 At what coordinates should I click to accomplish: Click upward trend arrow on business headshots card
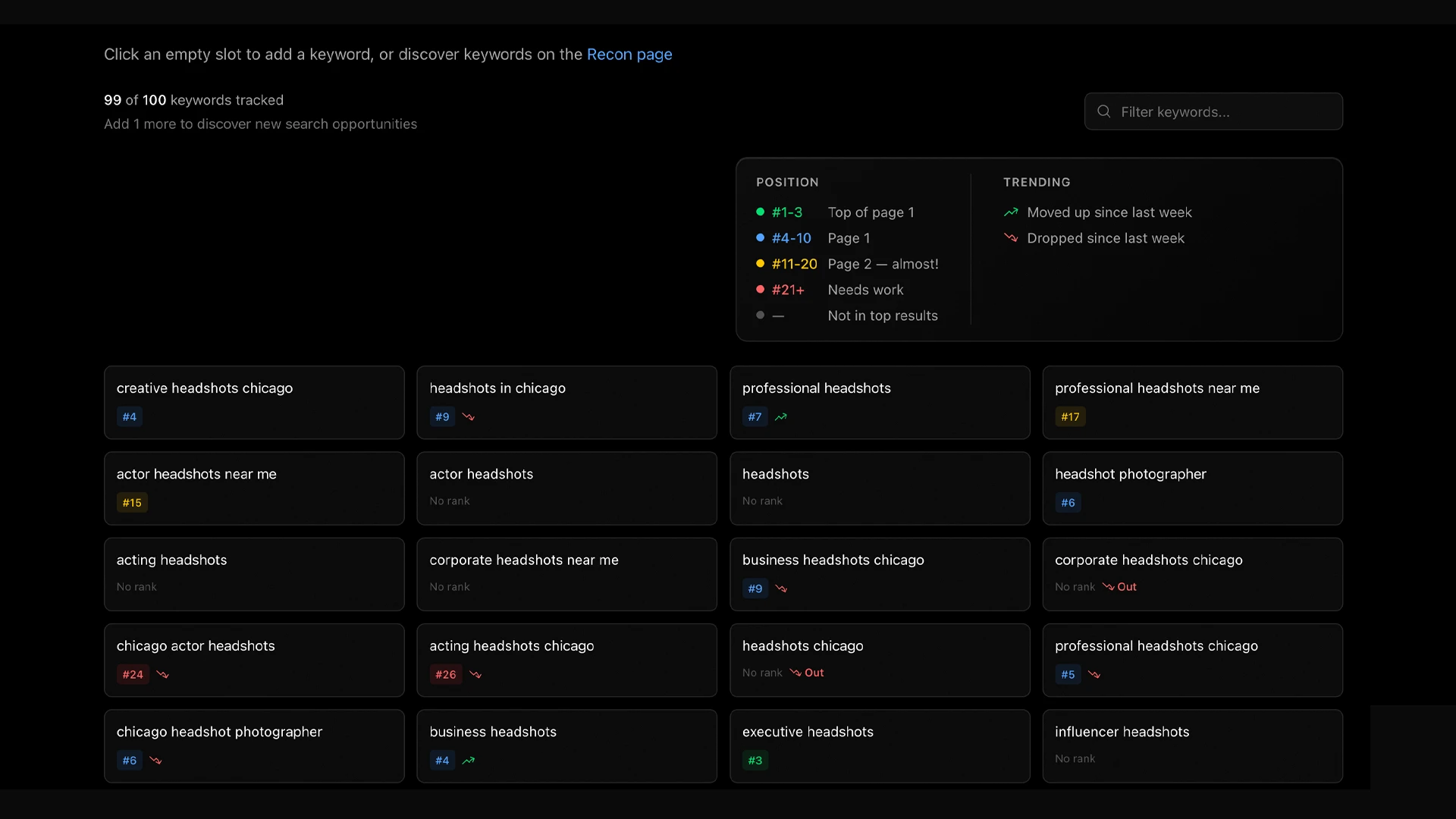pos(469,761)
